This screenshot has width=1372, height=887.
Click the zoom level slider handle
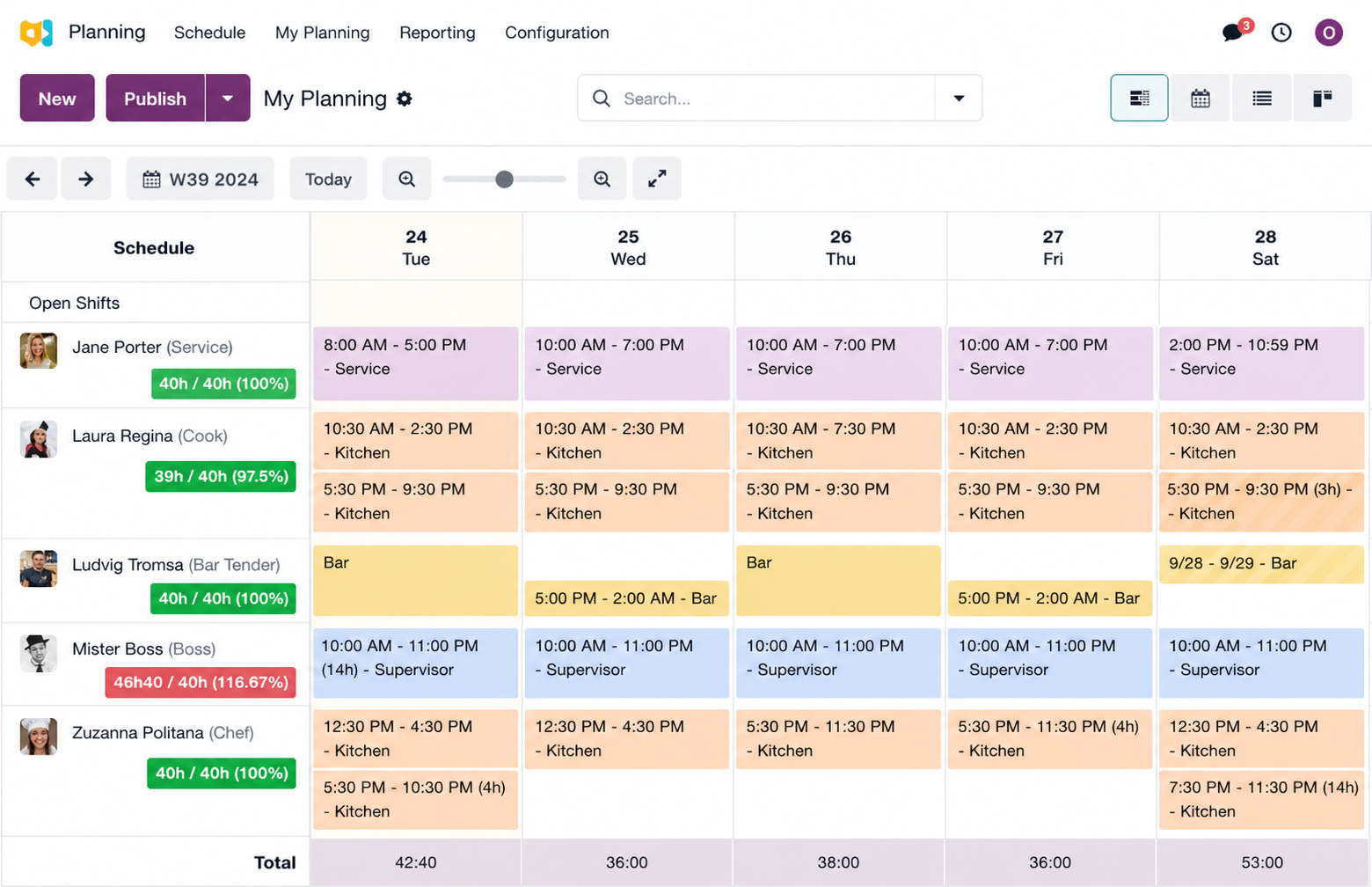click(x=504, y=180)
